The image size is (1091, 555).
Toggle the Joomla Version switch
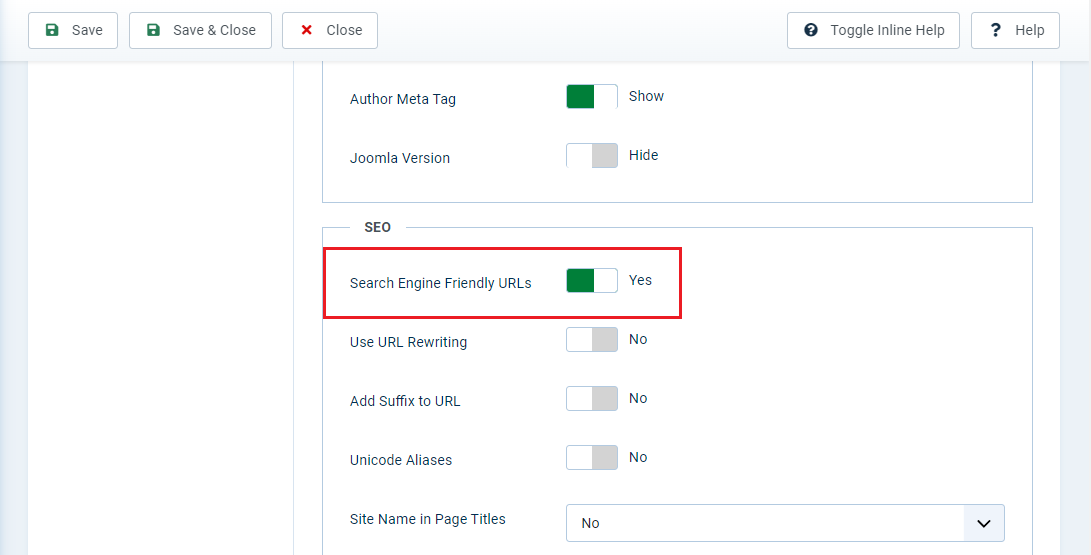[591, 156]
